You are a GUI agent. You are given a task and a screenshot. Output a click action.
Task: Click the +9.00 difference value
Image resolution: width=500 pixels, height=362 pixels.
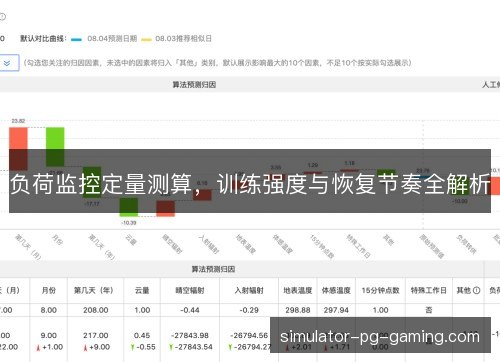[x=100, y=347]
